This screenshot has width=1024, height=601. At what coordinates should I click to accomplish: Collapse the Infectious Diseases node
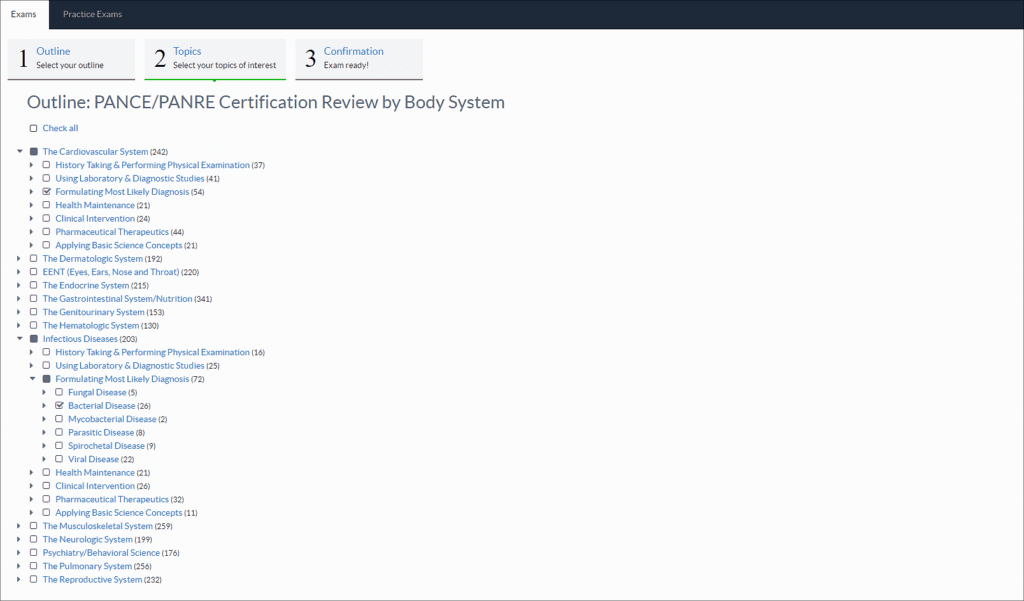pos(20,338)
